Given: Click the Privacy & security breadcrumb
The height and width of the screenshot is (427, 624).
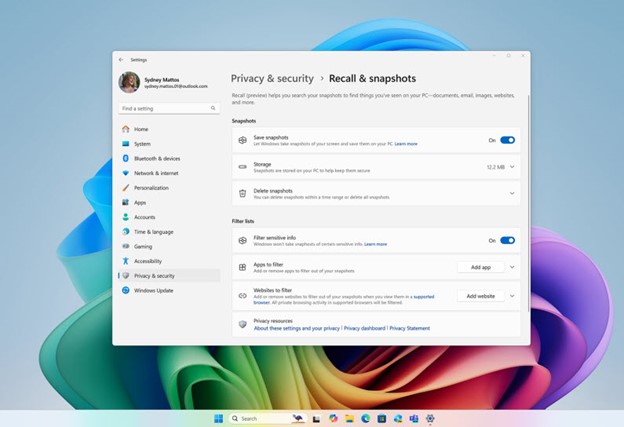Looking at the screenshot, I should coord(272,78).
